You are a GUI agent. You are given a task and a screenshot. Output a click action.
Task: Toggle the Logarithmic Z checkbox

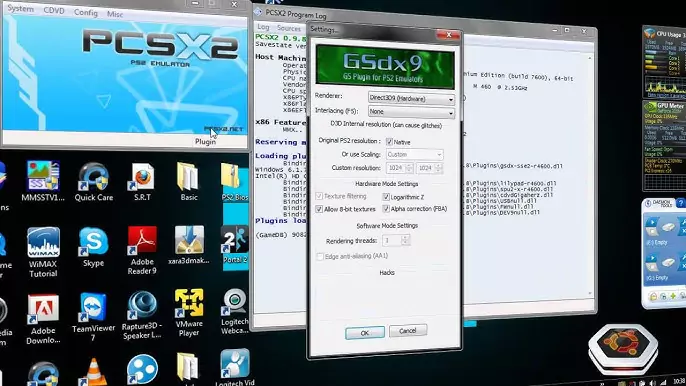tap(386, 197)
